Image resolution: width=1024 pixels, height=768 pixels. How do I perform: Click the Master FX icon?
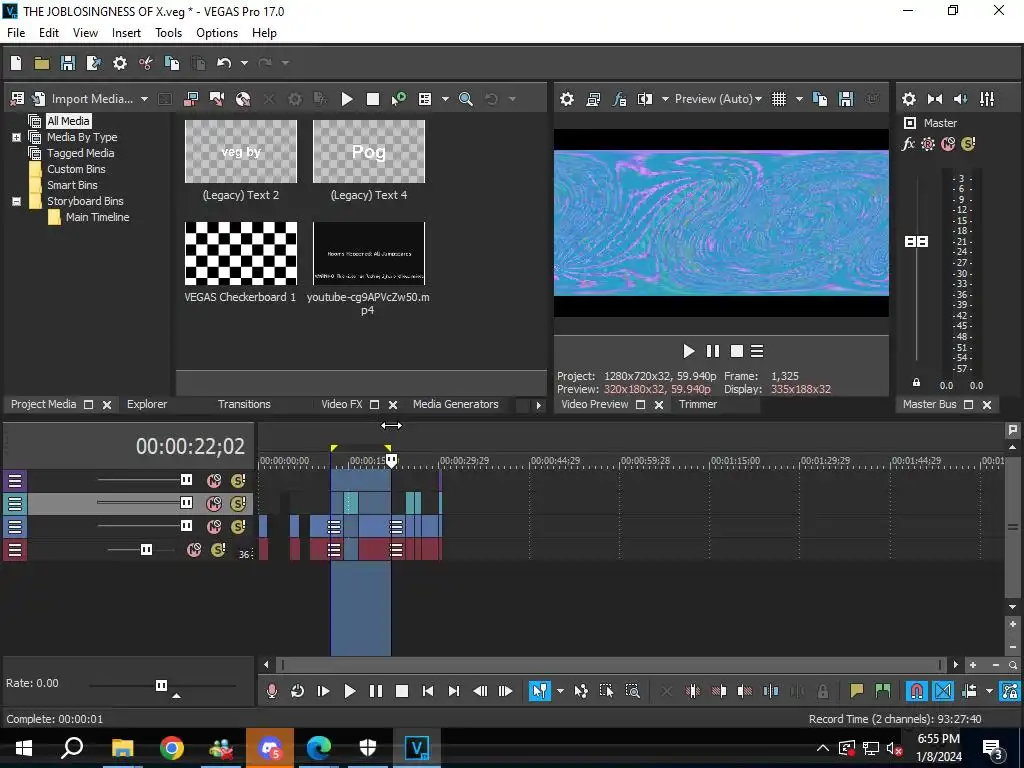pyautogui.click(x=908, y=144)
